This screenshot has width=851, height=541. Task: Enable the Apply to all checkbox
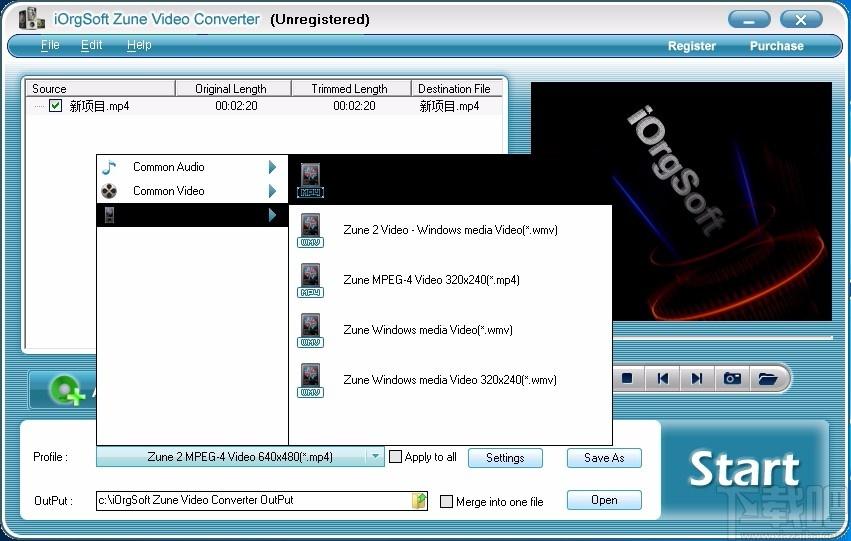point(396,457)
